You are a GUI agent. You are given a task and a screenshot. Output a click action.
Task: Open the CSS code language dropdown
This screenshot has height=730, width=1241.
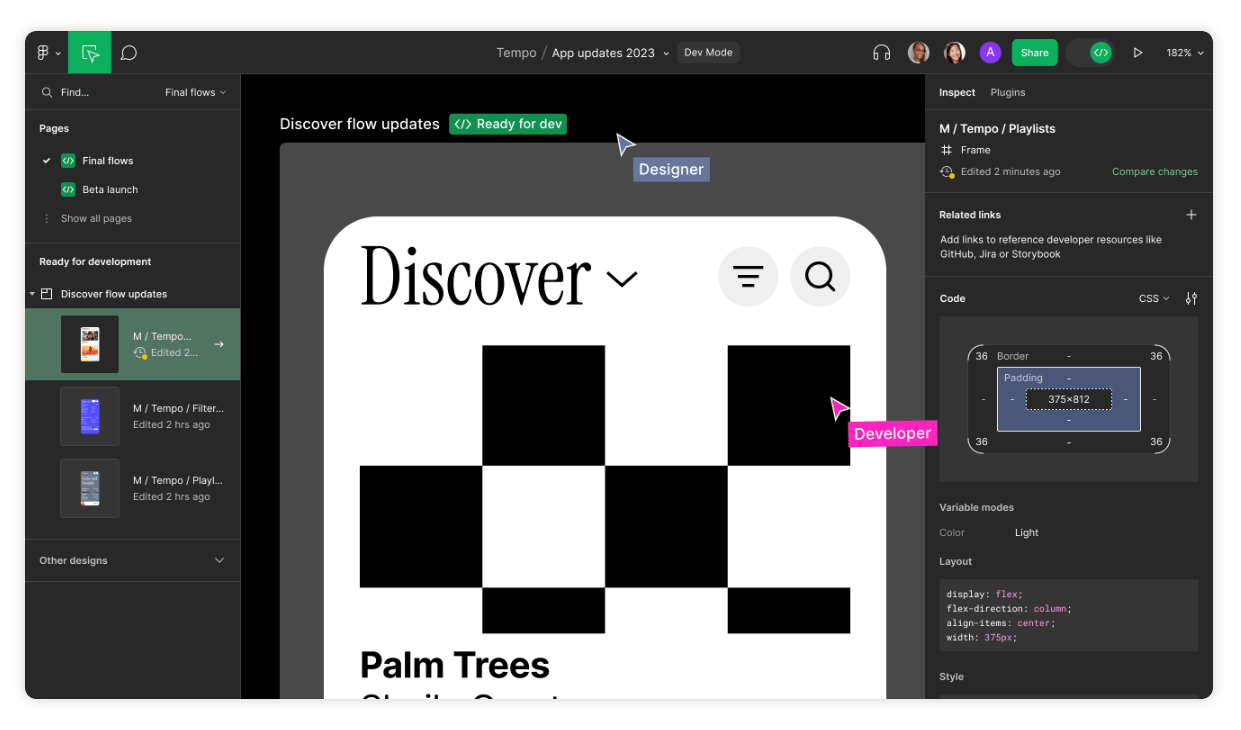point(1154,298)
